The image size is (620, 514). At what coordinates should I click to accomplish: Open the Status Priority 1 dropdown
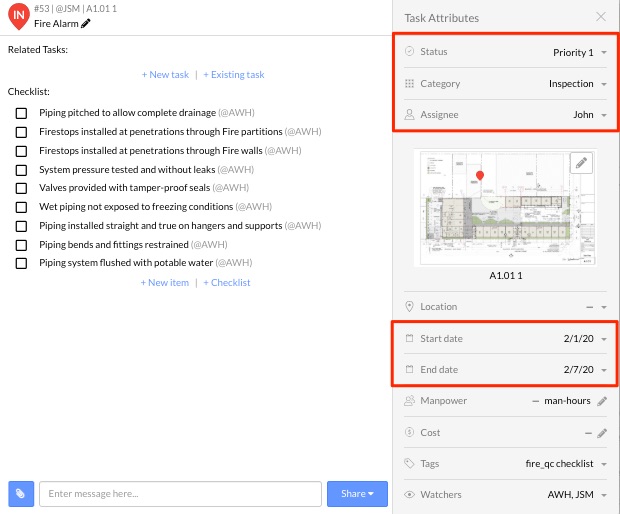tap(604, 53)
